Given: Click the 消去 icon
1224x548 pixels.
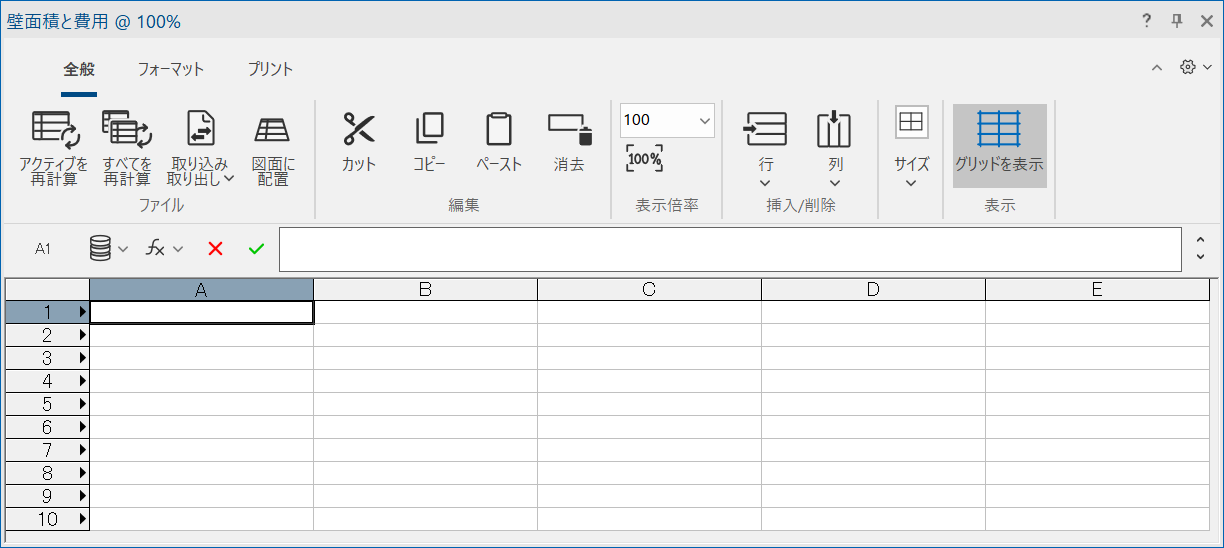Looking at the screenshot, I should pos(569,130).
